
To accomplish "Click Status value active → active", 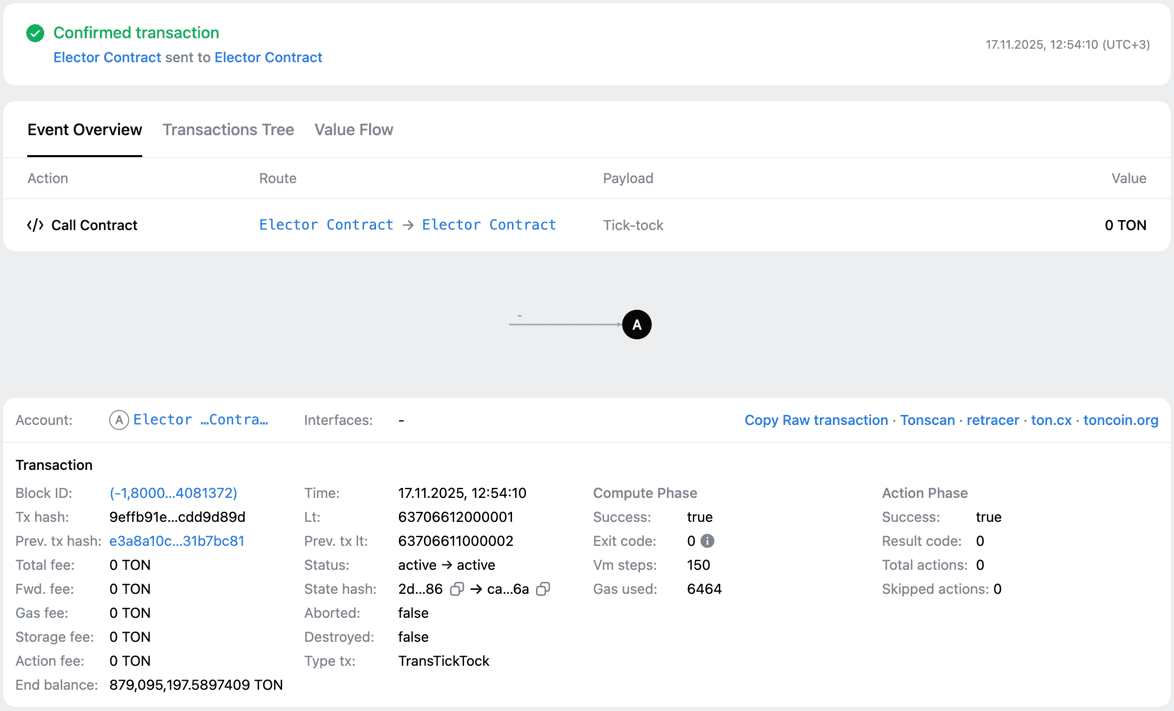I will (447, 565).
